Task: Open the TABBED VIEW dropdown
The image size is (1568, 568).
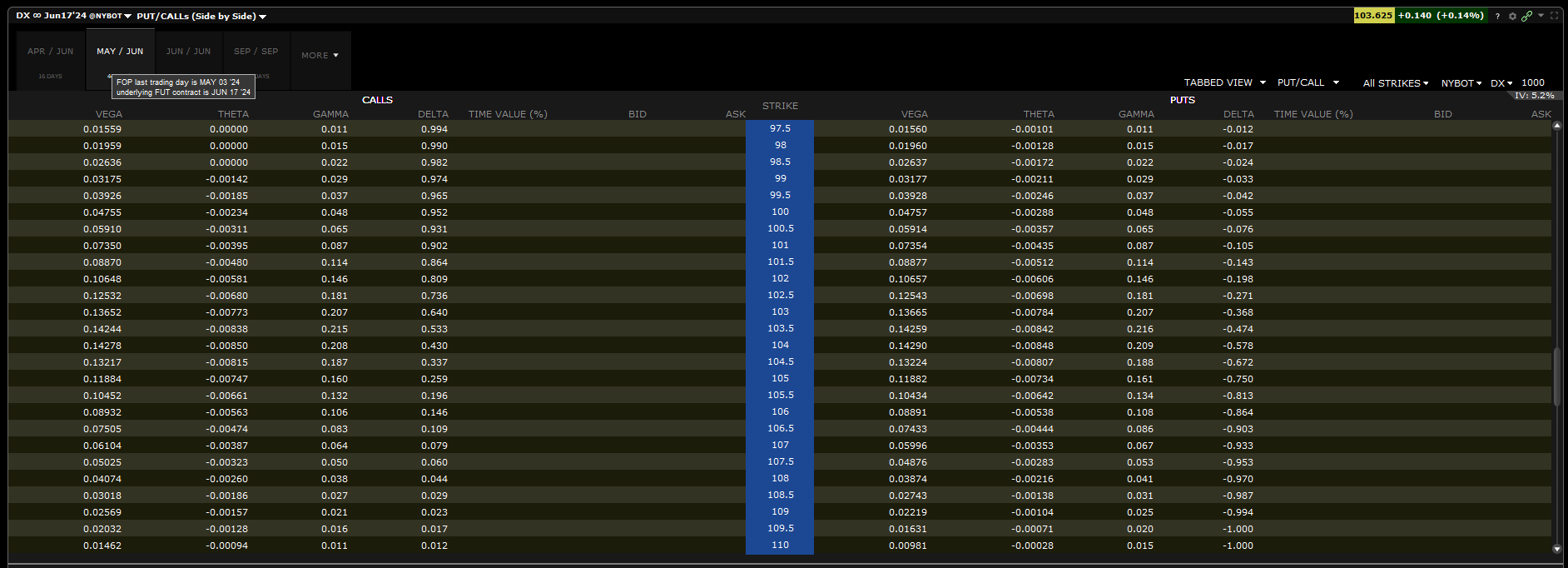Action: (1224, 82)
